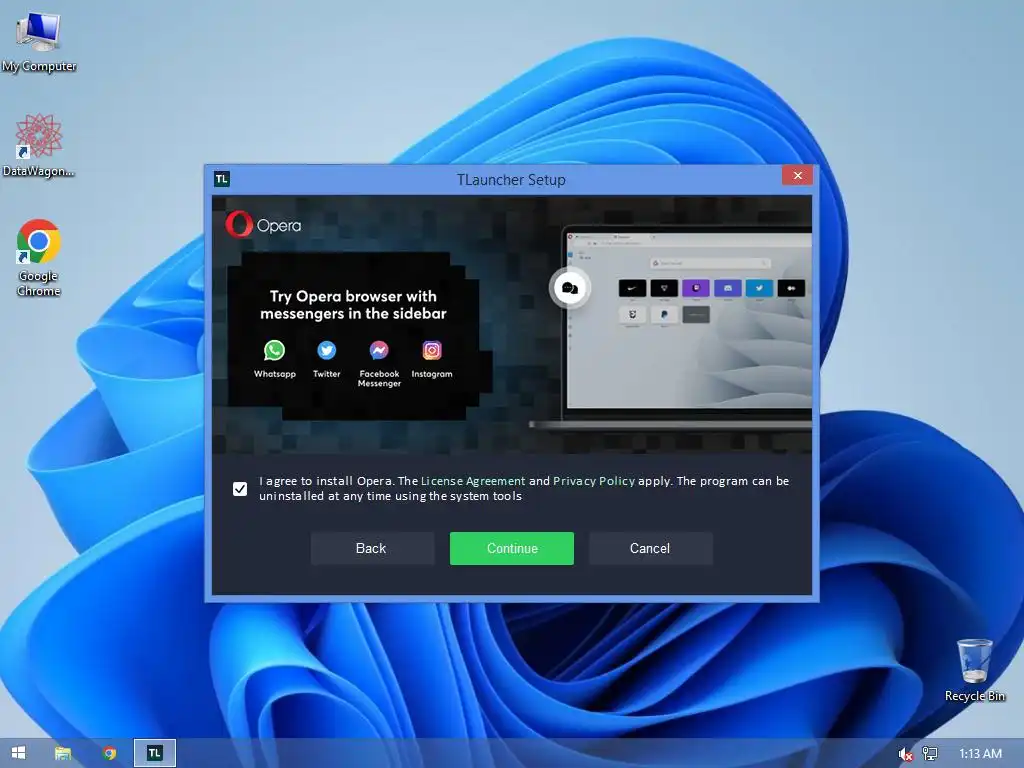Click the network tray icon
Screen dimensions: 1024x768
930,754
